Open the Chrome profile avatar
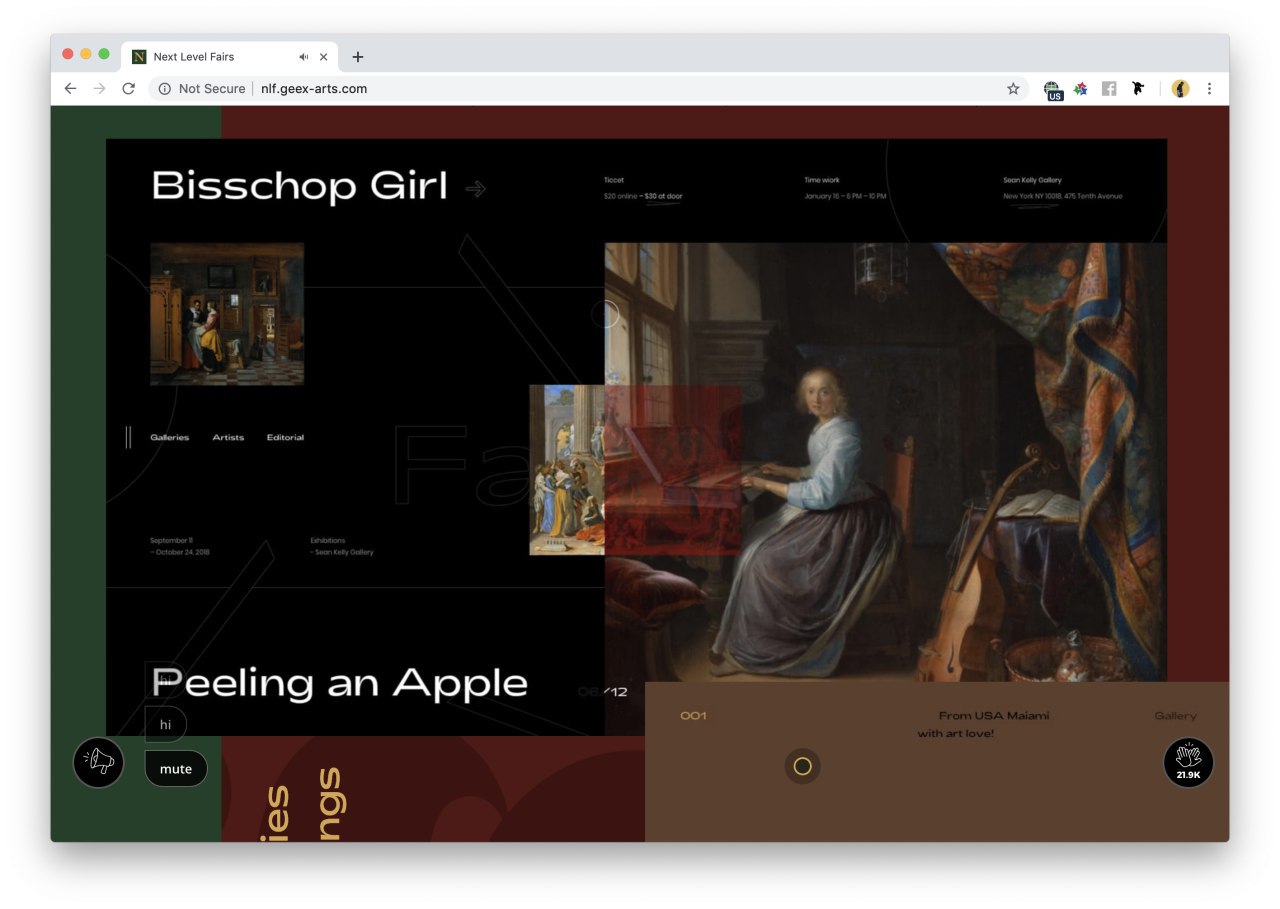 1180,89
